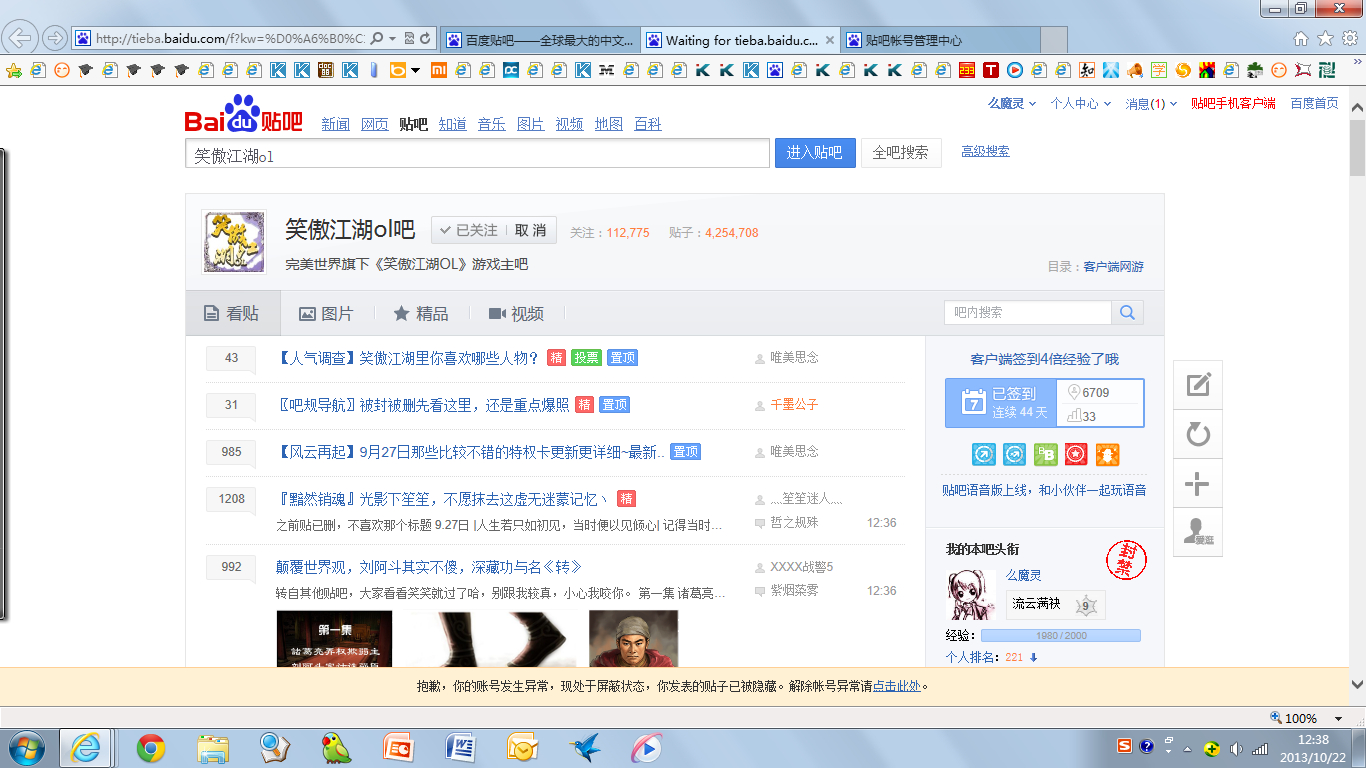The height and width of the screenshot is (768, 1366).
Task: Open the post 〖吧规导航〗被封被删先看这里
Action: (422, 405)
